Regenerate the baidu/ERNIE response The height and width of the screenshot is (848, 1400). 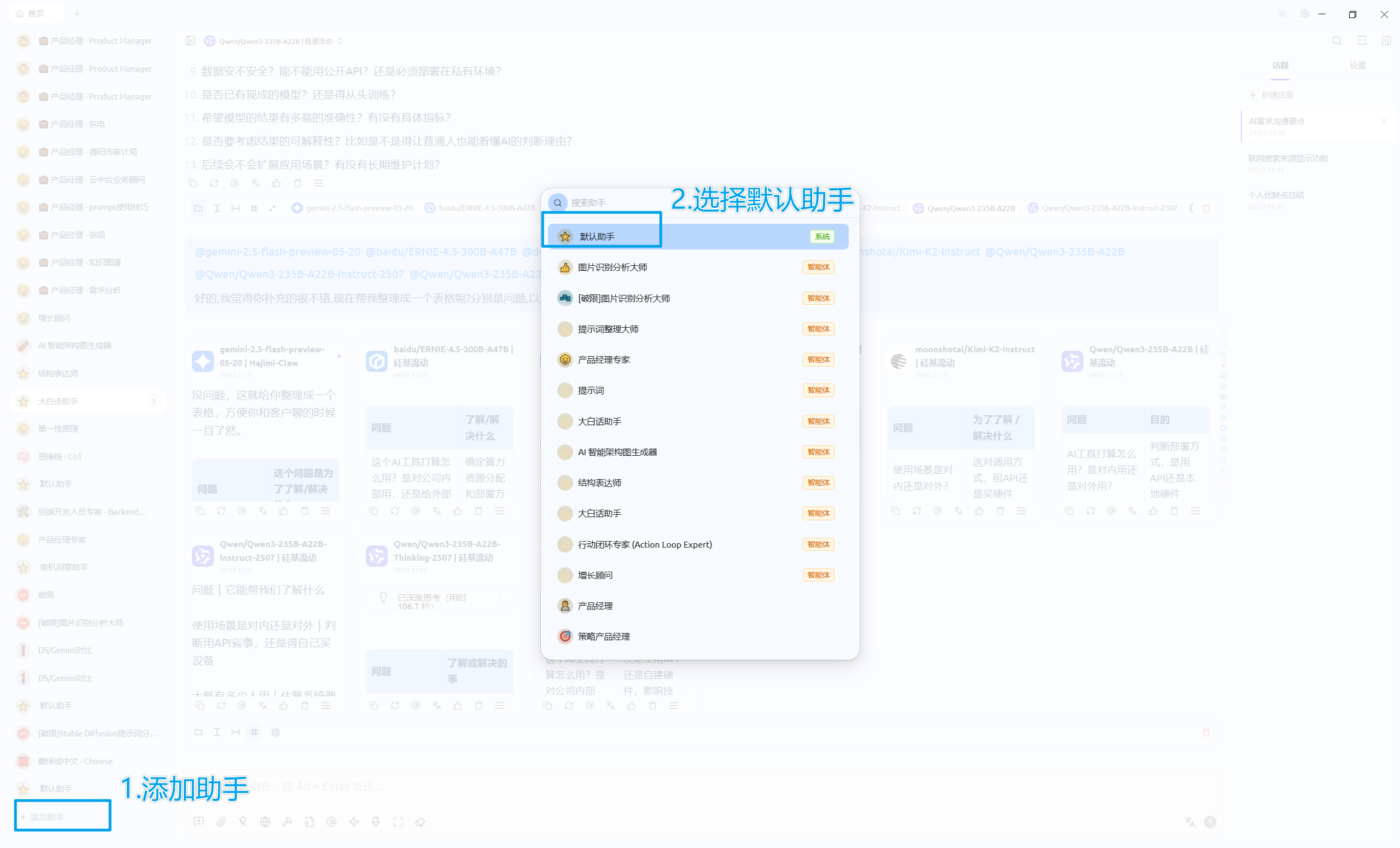pyautogui.click(x=395, y=511)
